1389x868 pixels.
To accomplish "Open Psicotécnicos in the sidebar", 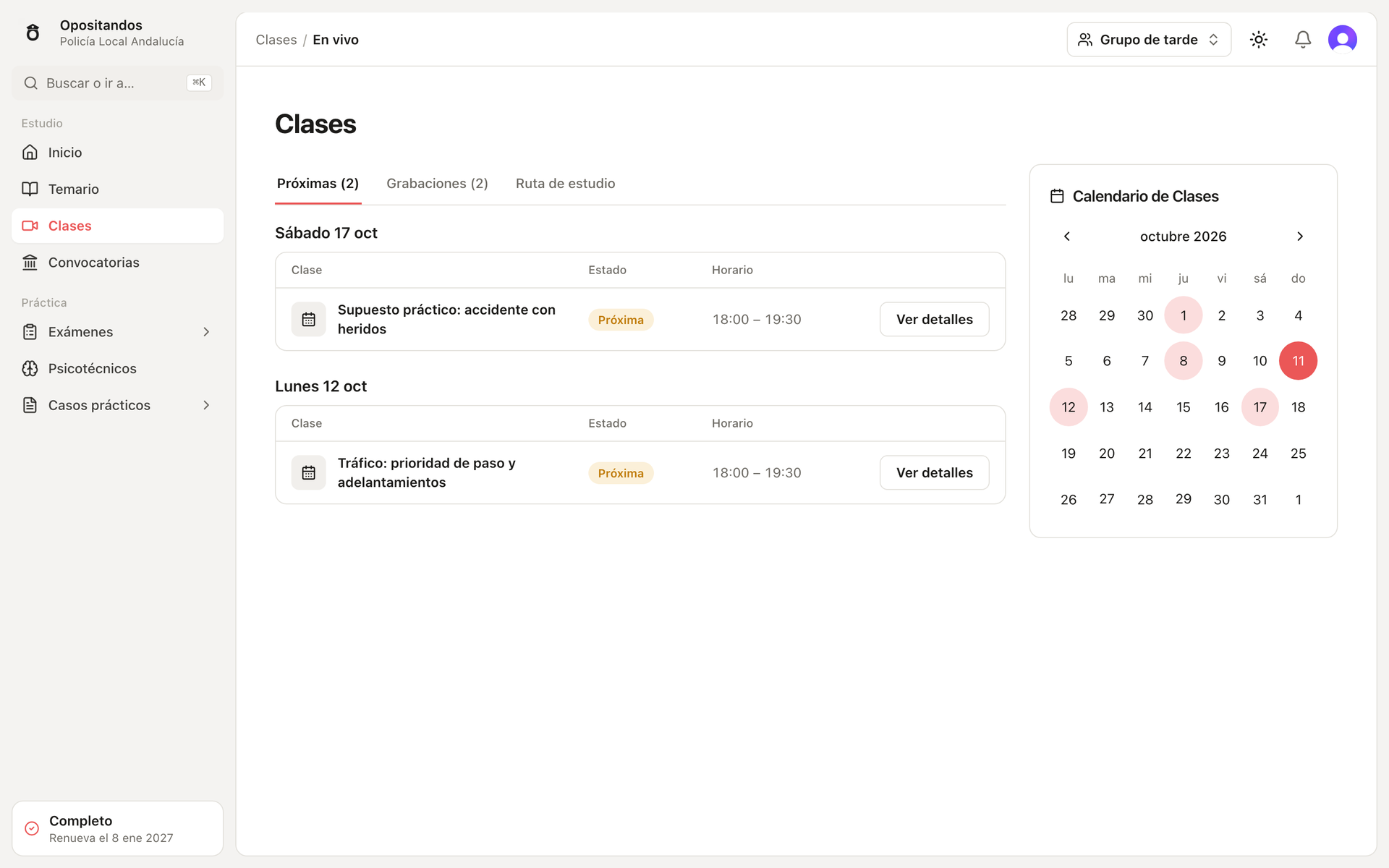I will tap(117, 368).
